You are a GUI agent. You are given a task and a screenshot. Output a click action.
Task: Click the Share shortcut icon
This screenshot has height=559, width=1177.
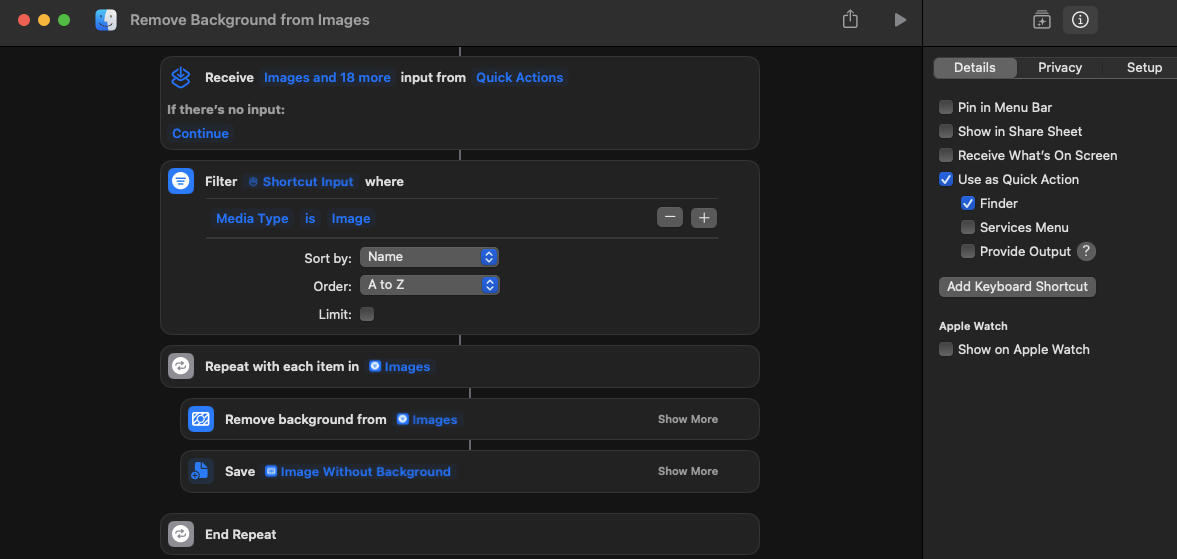tap(850, 20)
